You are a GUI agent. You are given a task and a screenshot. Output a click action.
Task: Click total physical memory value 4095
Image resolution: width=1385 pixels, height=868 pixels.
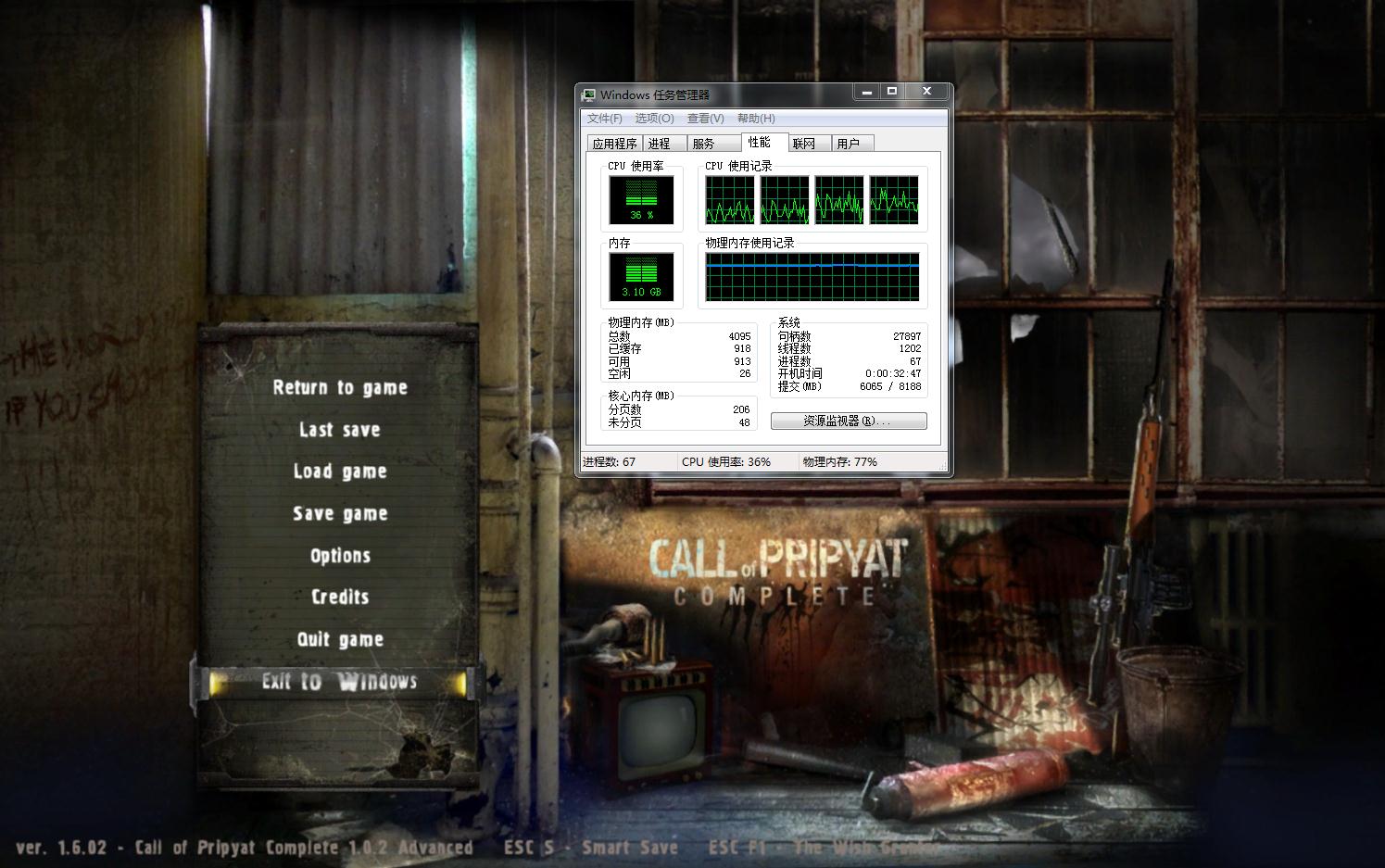coord(739,337)
